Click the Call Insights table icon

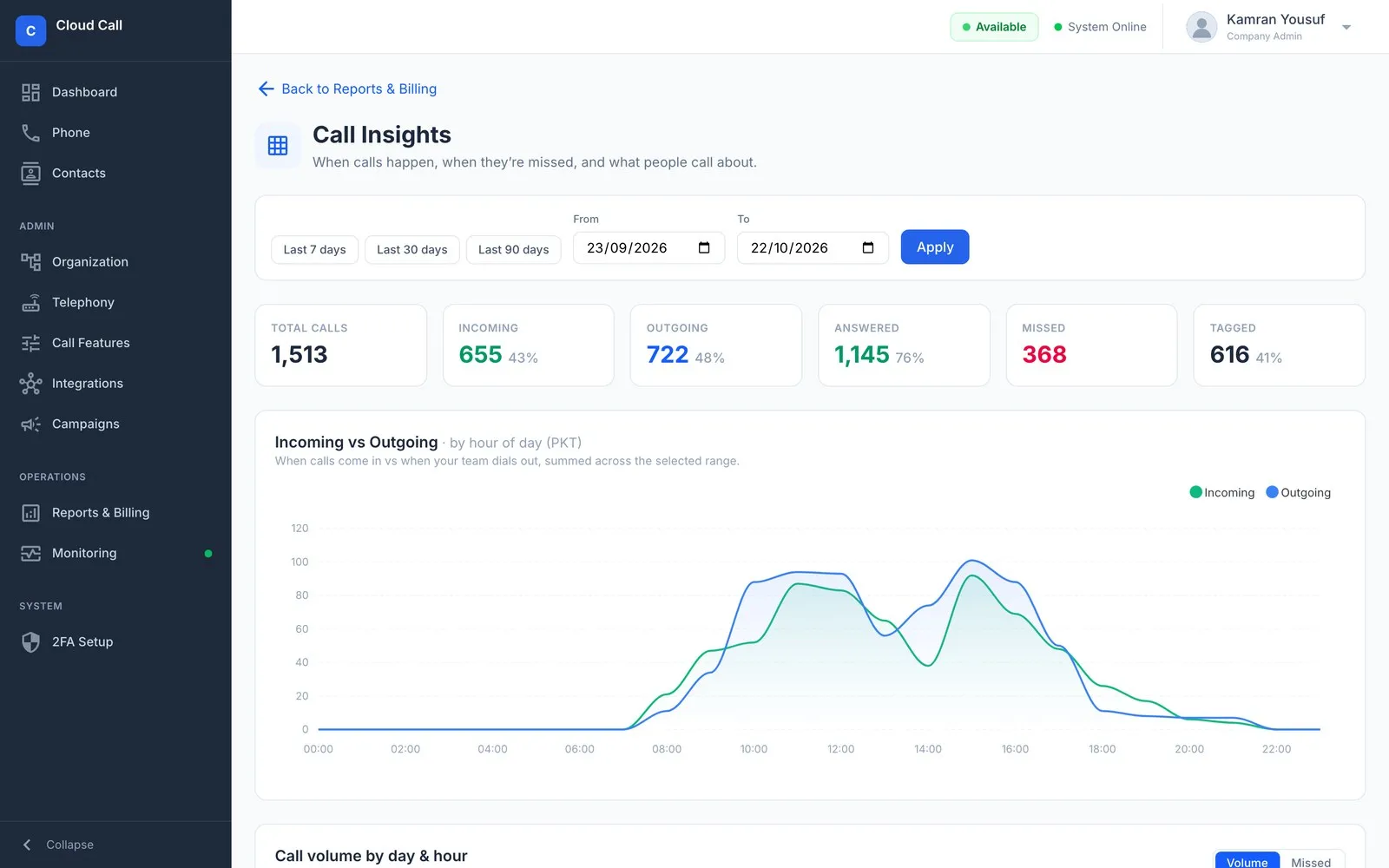(x=278, y=145)
